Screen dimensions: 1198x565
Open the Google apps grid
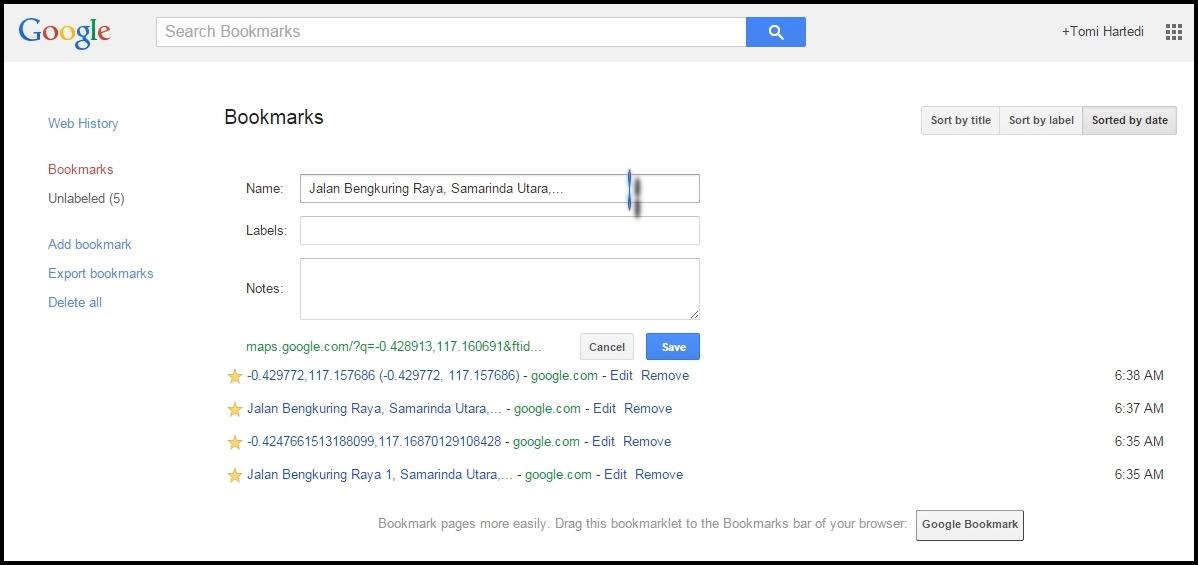click(x=1173, y=32)
